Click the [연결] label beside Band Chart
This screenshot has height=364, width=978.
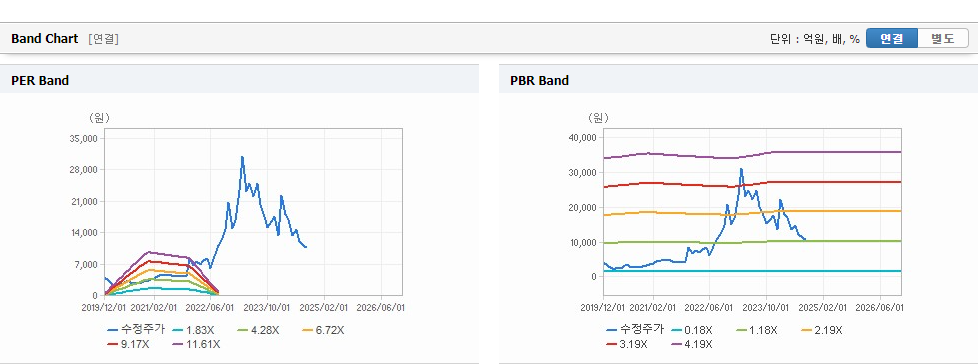click(104, 39)
